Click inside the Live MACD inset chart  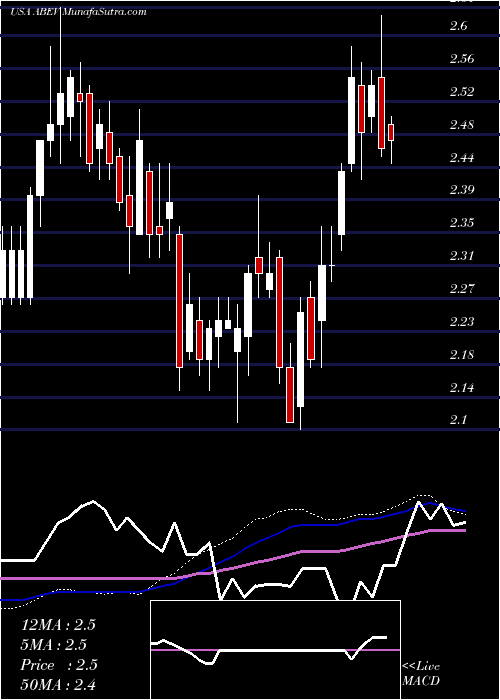275,650
